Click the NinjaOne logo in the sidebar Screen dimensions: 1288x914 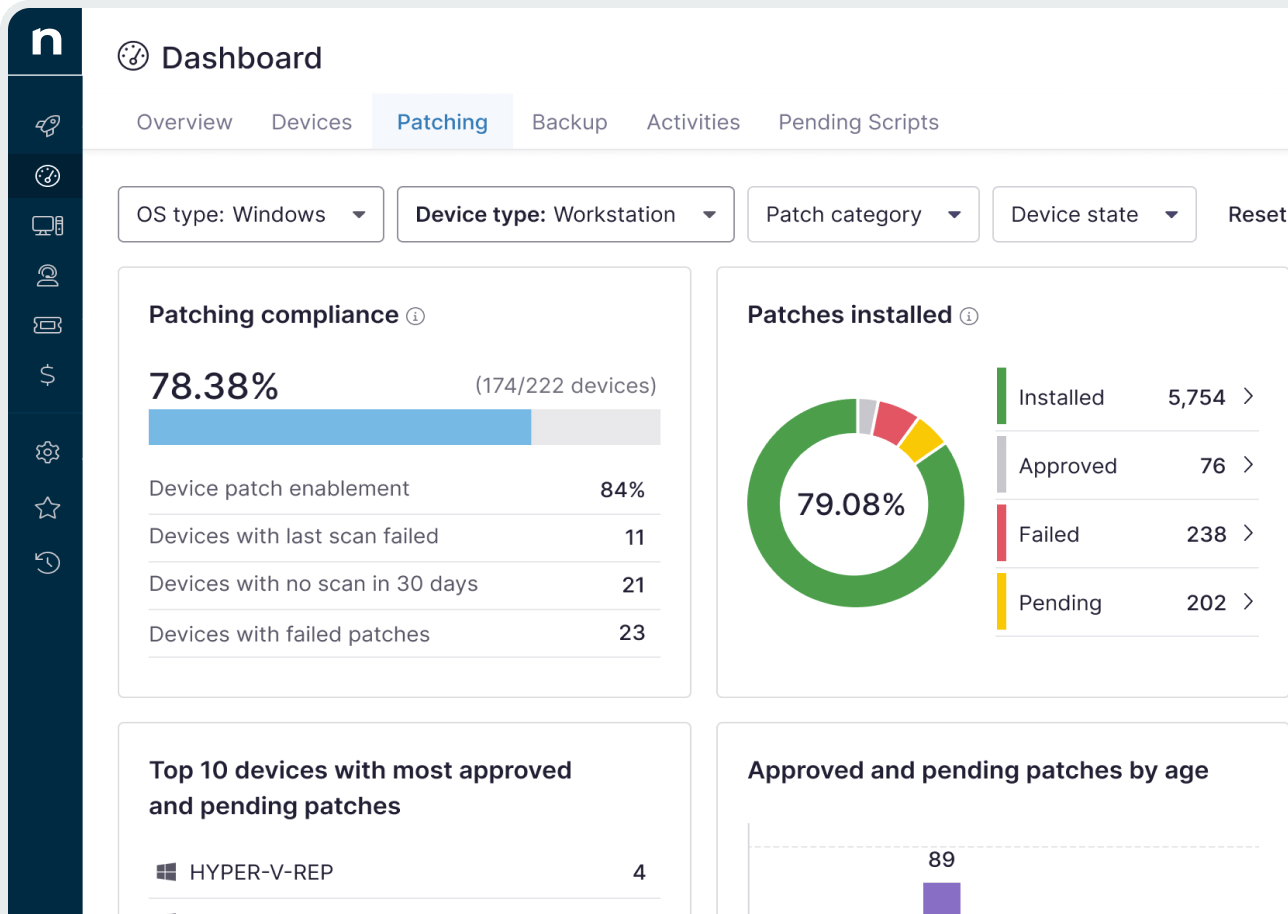point(47,41)
